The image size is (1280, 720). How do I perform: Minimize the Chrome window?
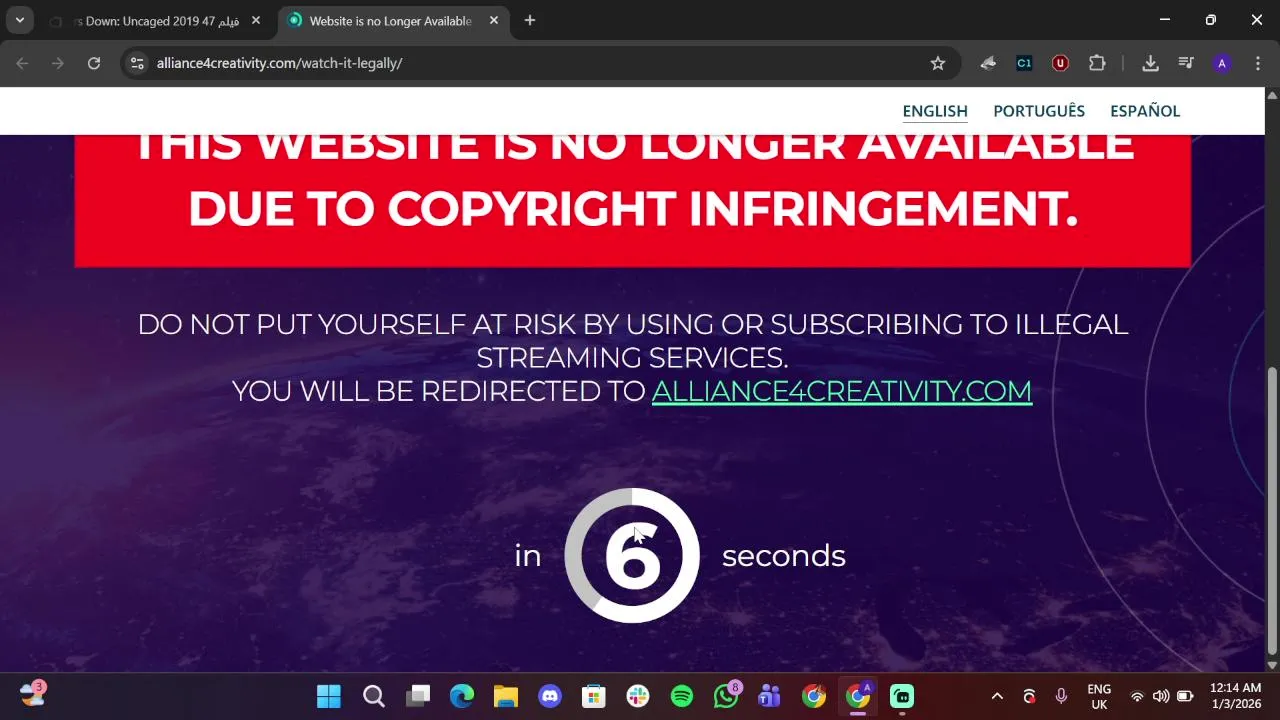[x=1165, y=20]
